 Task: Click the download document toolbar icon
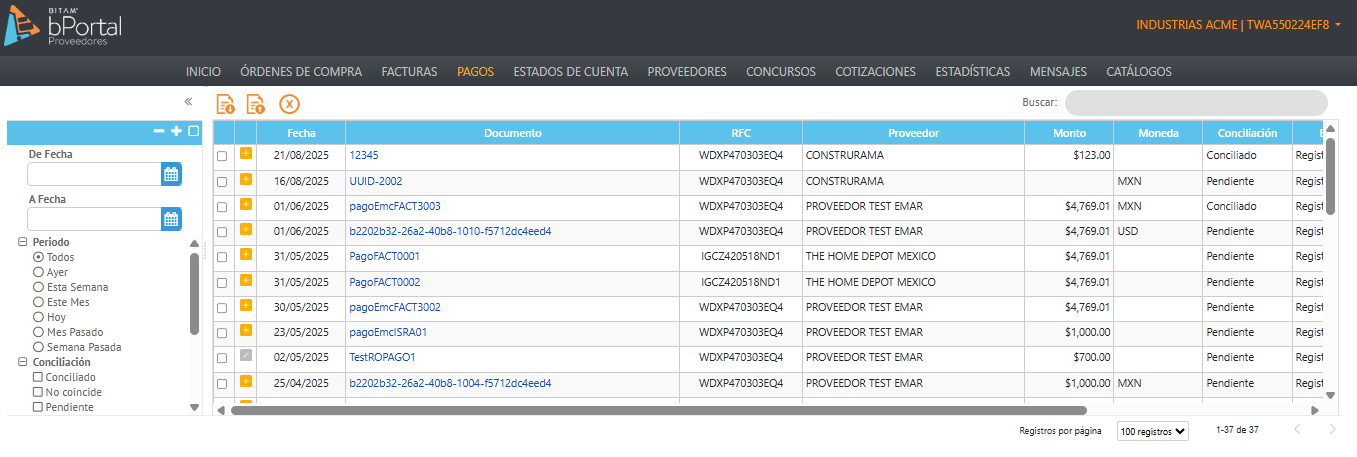click(x=226, y=103)
